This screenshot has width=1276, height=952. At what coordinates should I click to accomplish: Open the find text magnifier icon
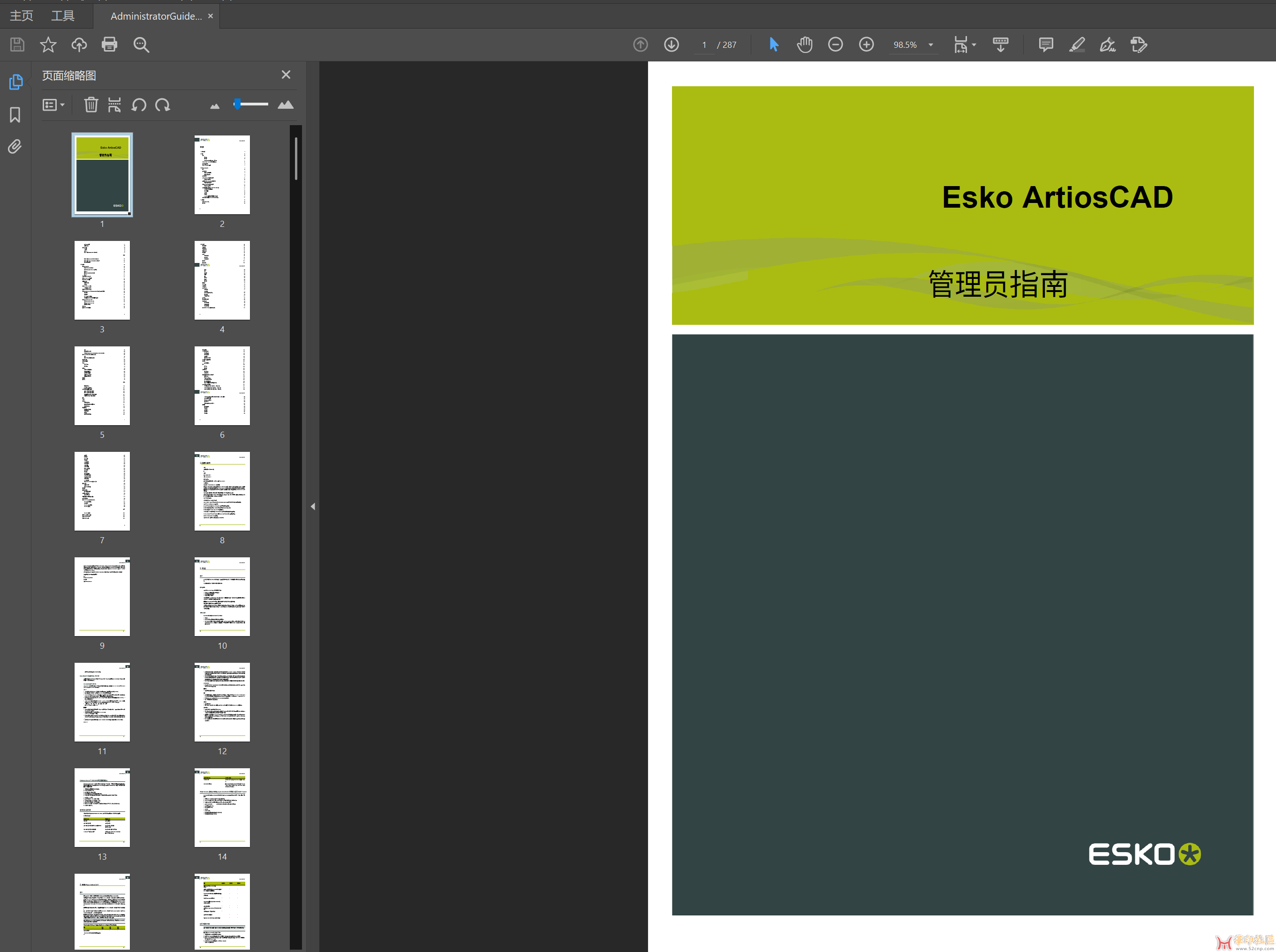pos(141,45)
